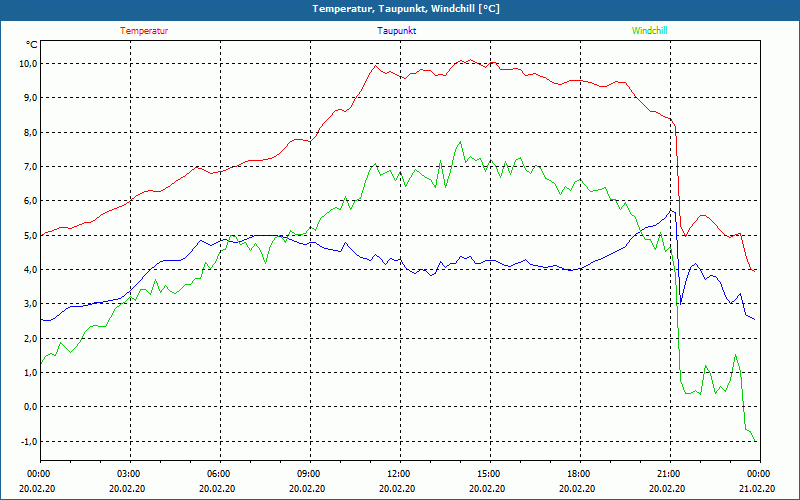Viewport: 800px width, 500px height.
Task: Click the 1,0 y-axis value
Action: tap(30, 373)
